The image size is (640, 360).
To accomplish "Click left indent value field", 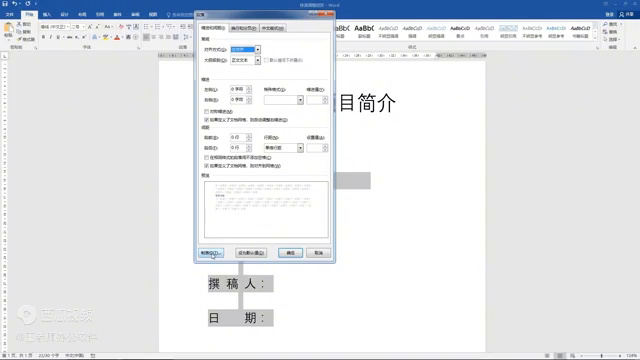I will pyautogui.click(x=238, y=89).
